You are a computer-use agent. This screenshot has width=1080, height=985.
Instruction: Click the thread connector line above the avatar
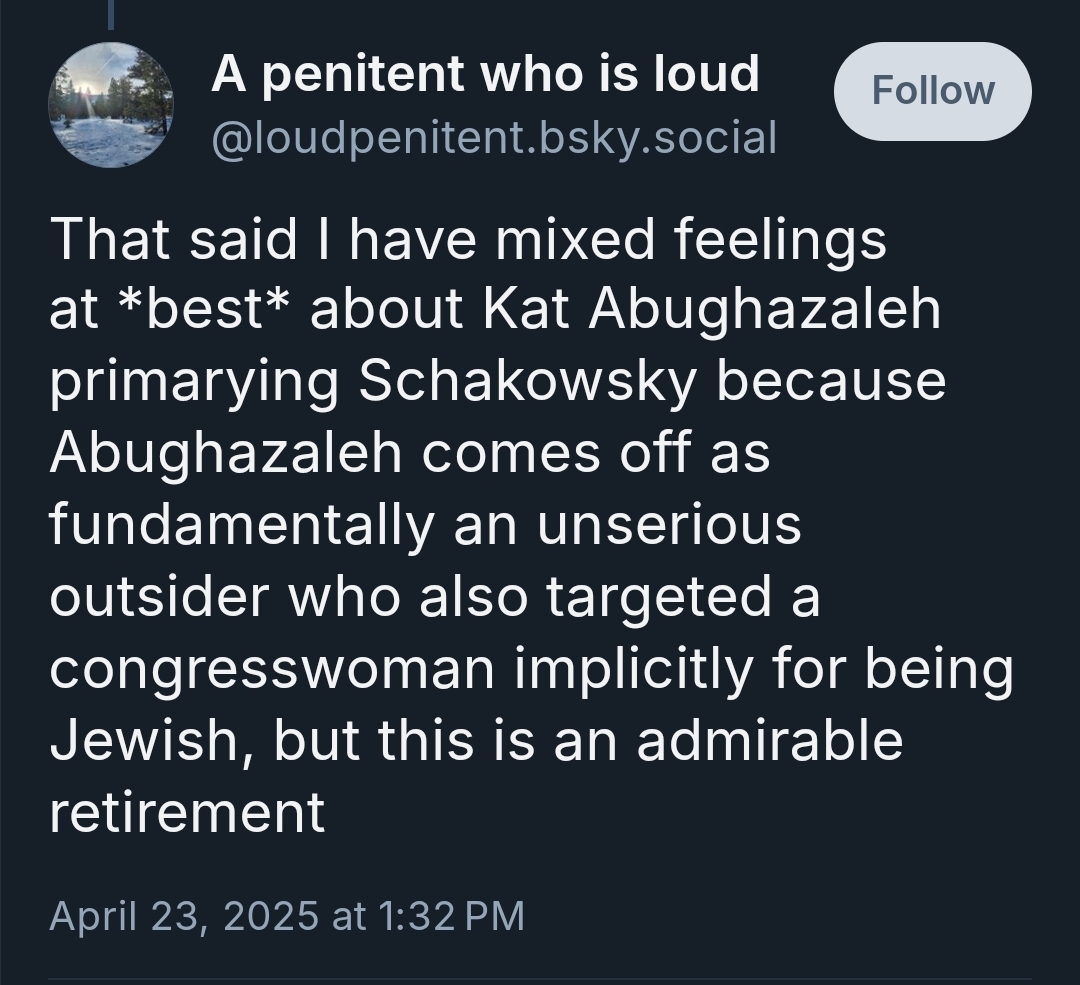coord(111,14)
